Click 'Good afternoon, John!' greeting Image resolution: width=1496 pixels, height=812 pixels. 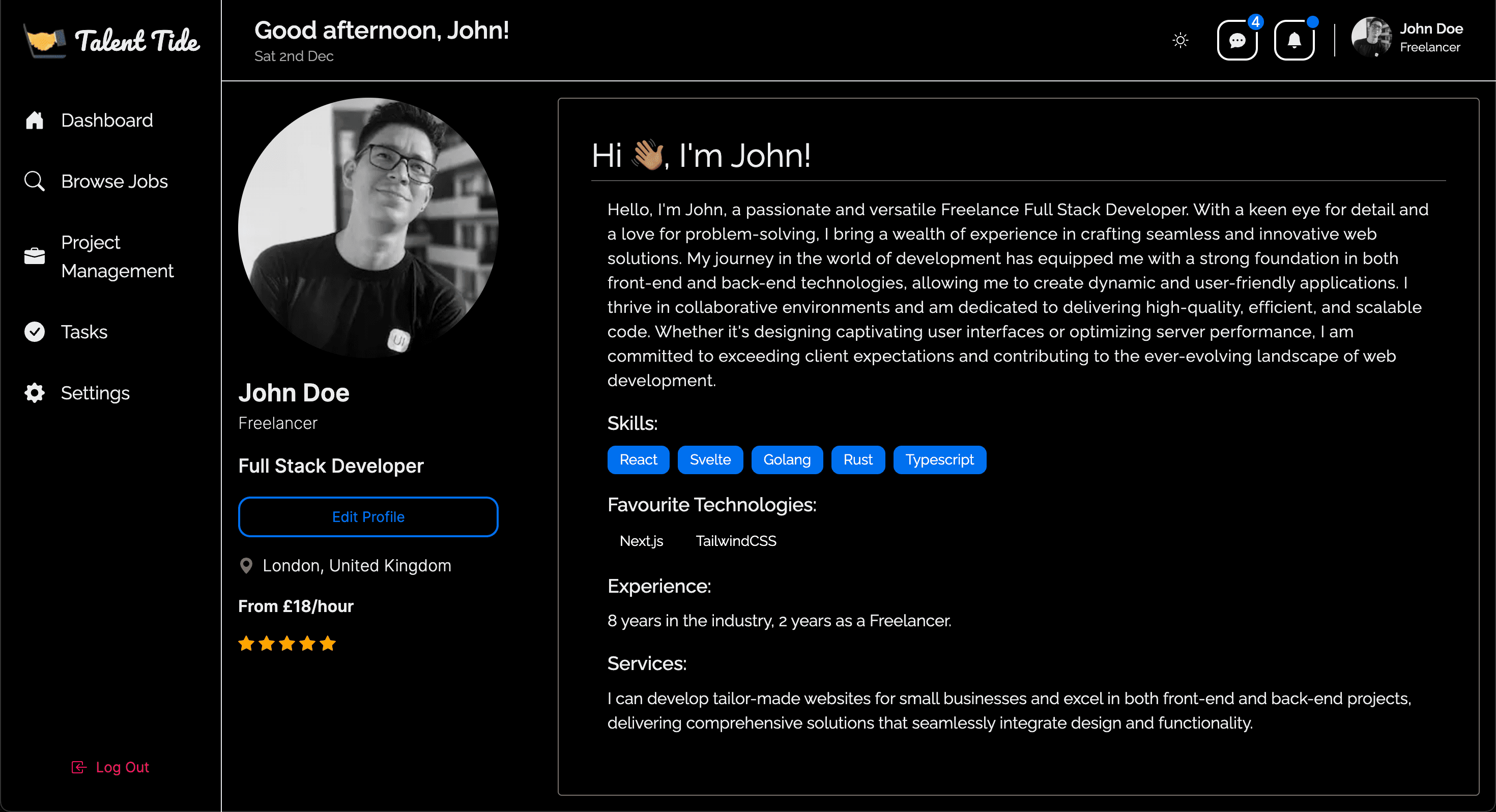click(x=382, y=30)
